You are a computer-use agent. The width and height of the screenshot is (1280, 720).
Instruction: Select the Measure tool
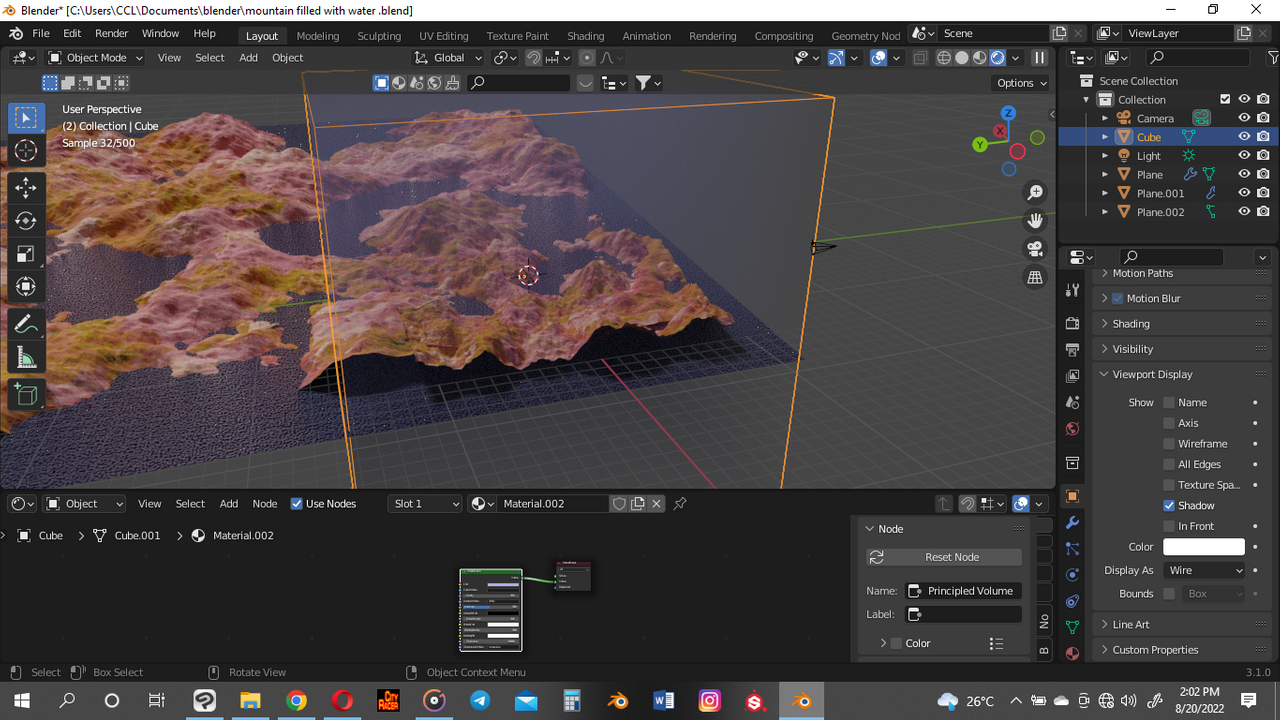click(x=26, y=358)
